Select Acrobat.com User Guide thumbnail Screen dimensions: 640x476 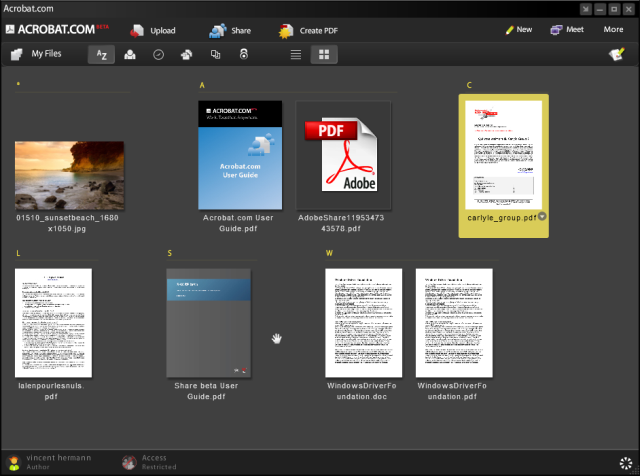point(240,155)
